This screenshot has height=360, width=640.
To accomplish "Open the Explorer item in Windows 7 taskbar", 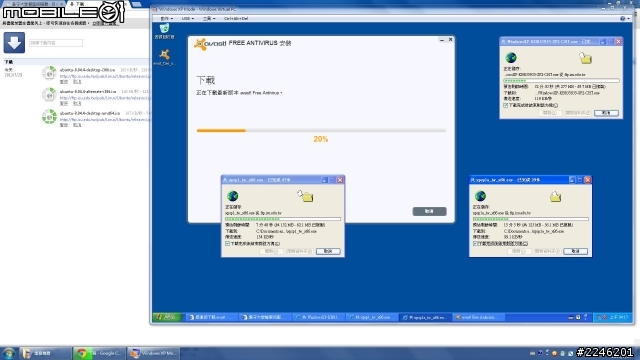I will pyautogui.click(x=45, y=353).
